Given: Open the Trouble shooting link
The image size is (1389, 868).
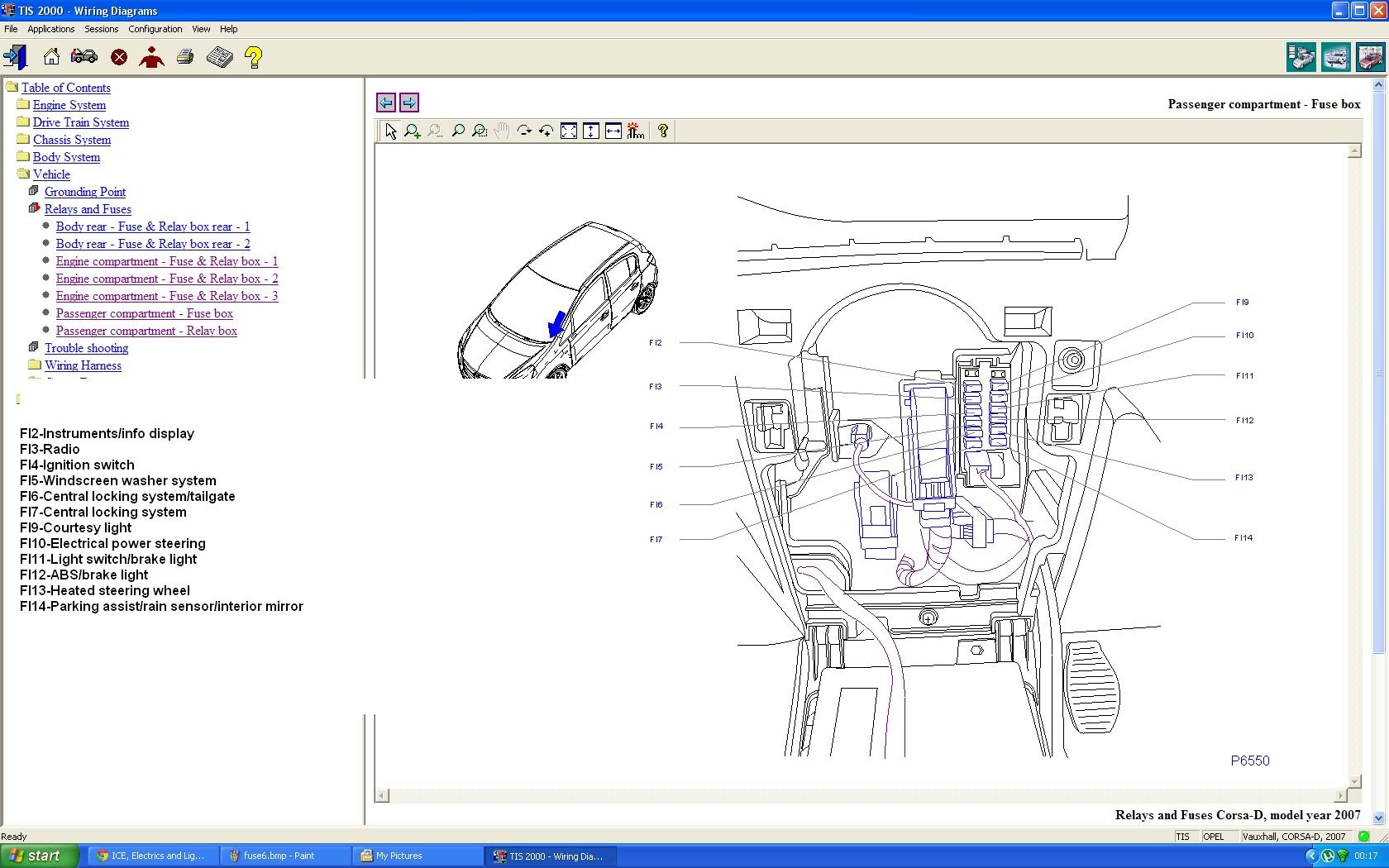Looking at the screenshot, I should pos(87,348).
